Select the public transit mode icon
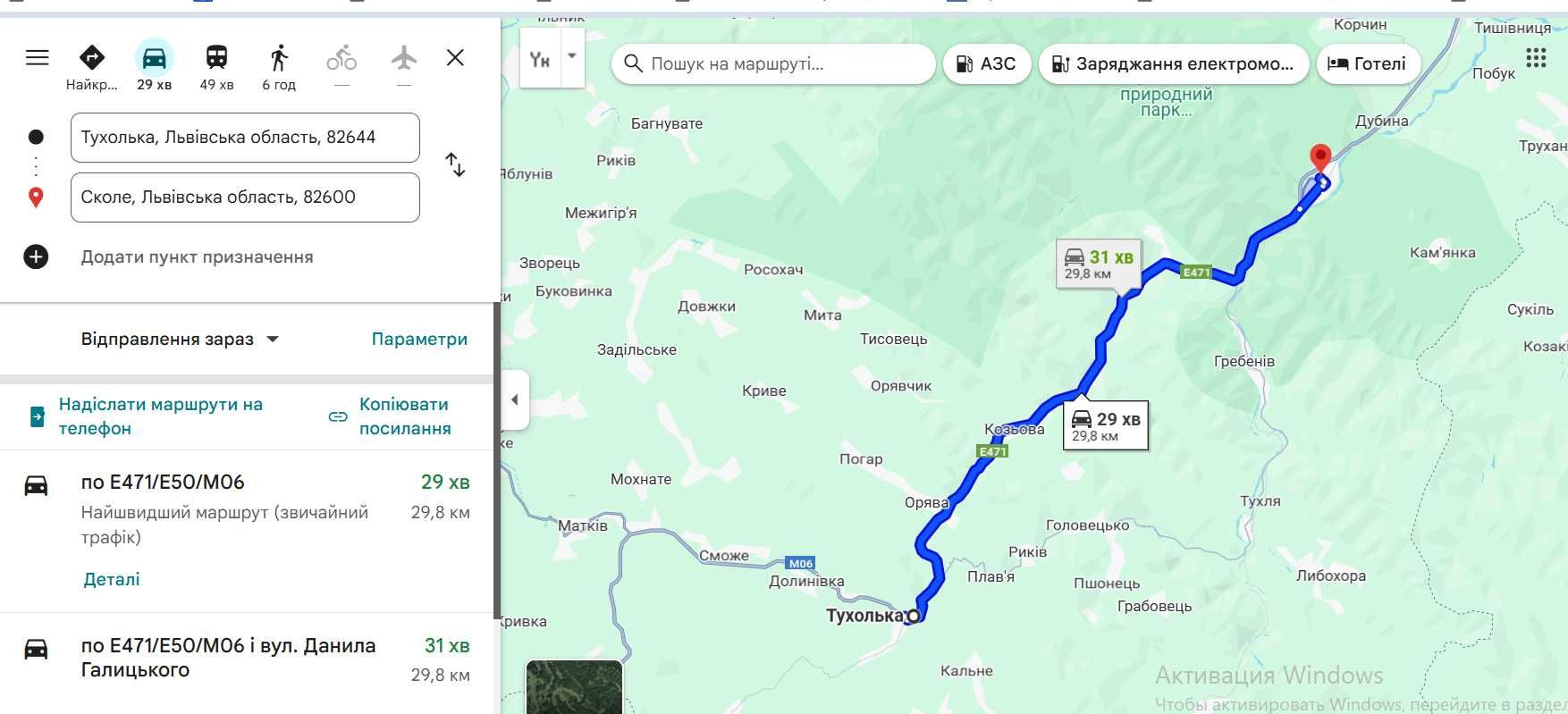Screen dimensions: 1568x714 (216, 58)
